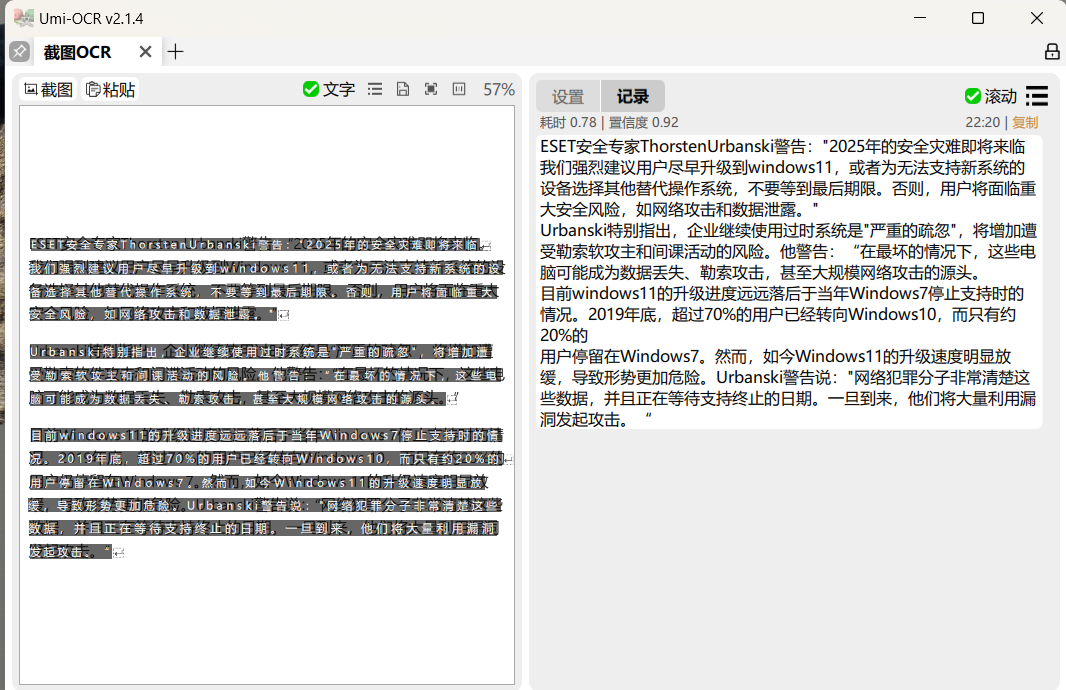This screenshot has height=690, width=1066.
Task: Click the list view icon in image toolbar
Action: [x=375, y=89]
